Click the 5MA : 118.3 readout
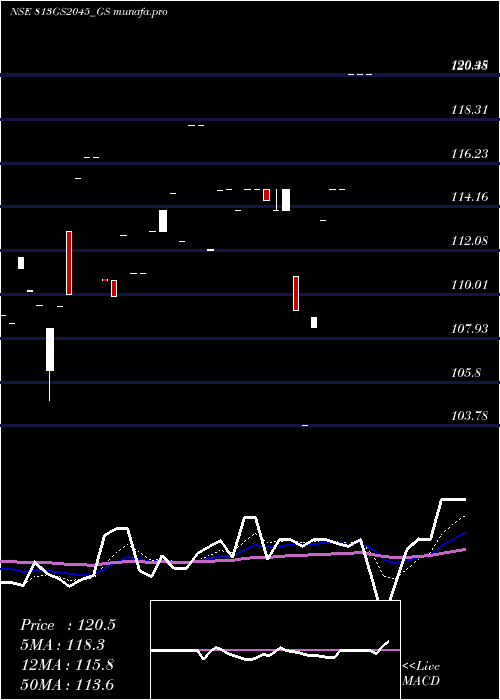500x700 pixels. click(62, 645)
